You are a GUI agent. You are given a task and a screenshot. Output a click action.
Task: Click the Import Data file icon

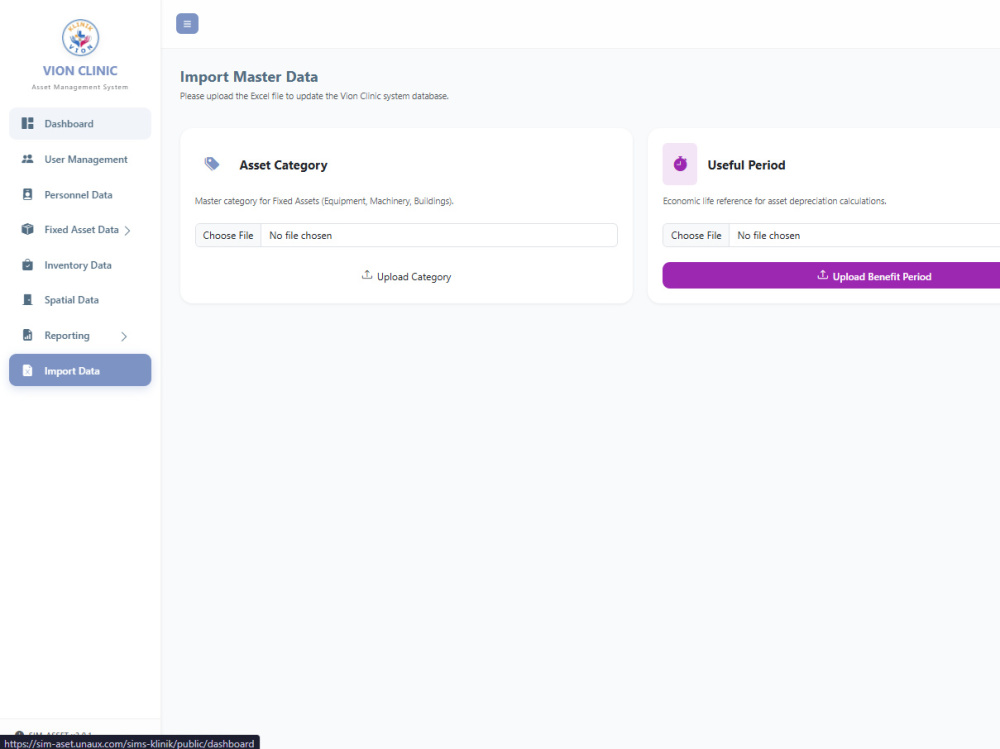(x=27, y=370)
